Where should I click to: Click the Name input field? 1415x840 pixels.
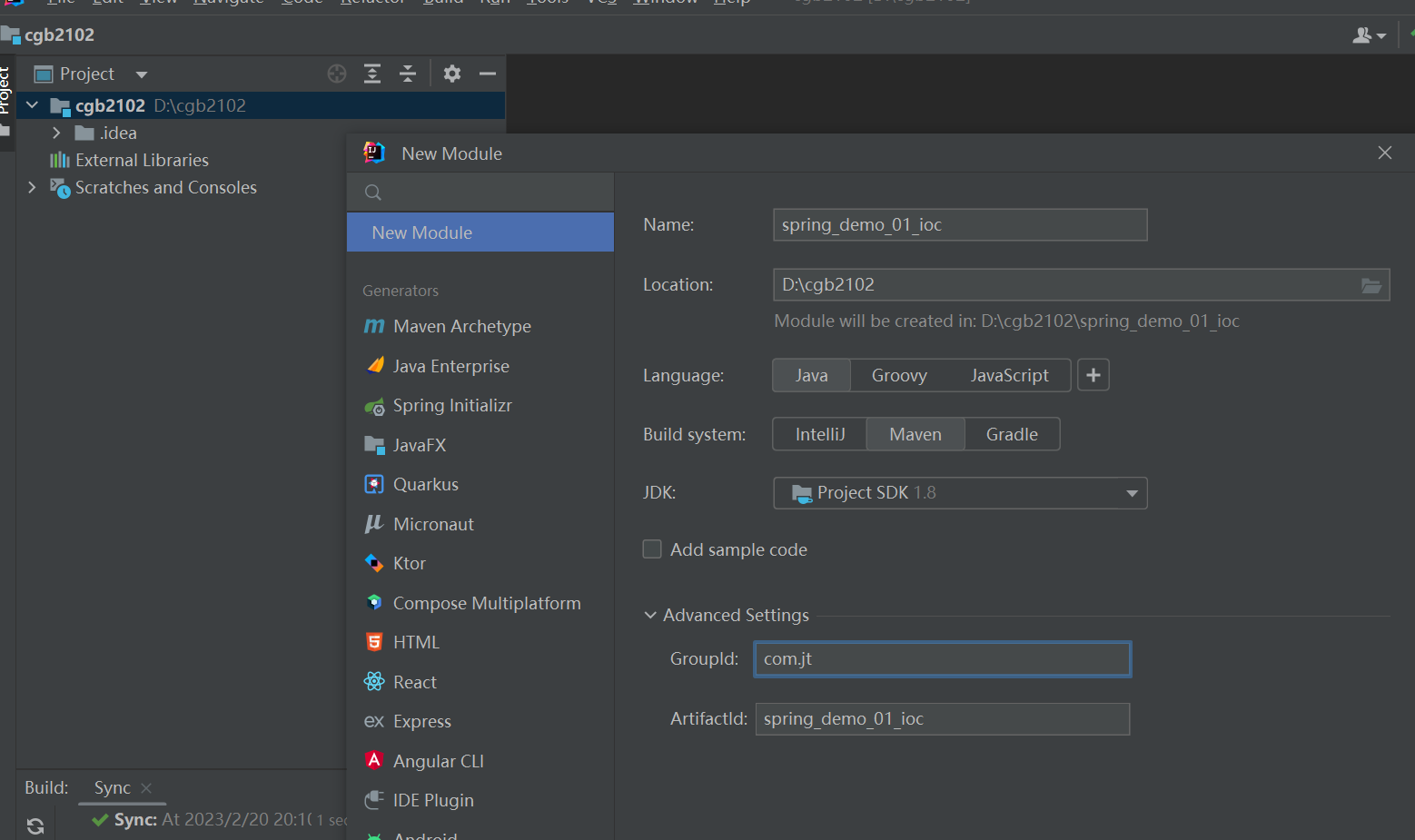tap(960, 225)
